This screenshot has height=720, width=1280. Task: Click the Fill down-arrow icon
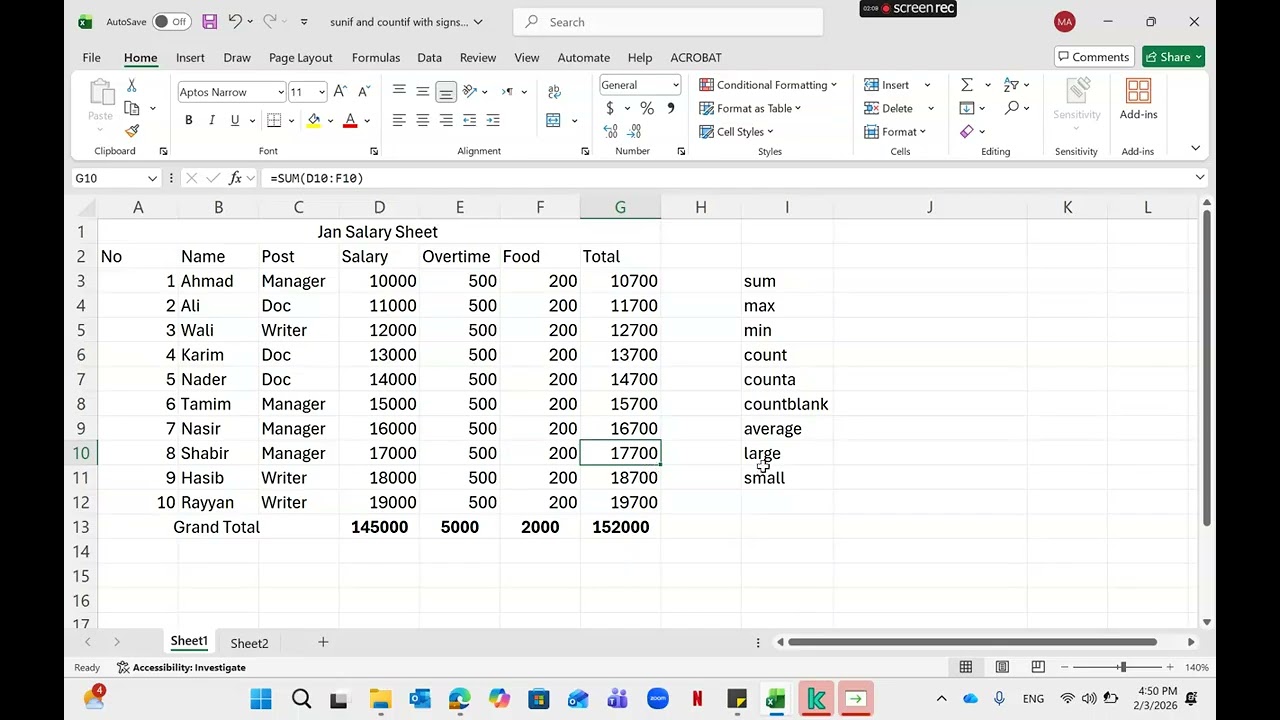pos(966,108)
